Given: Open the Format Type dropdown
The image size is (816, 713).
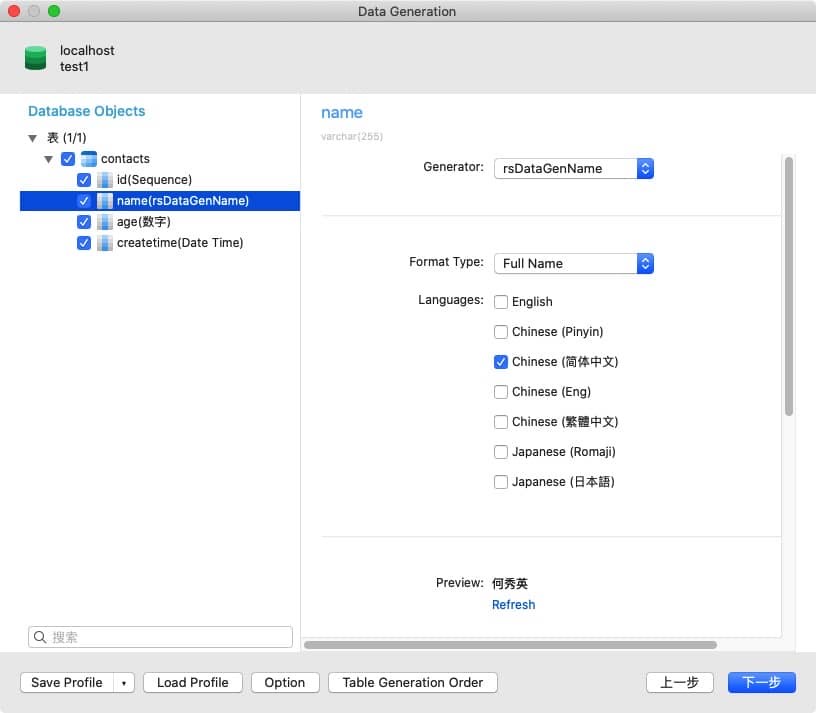Looking at the screenshot, I should pos(574,263).
